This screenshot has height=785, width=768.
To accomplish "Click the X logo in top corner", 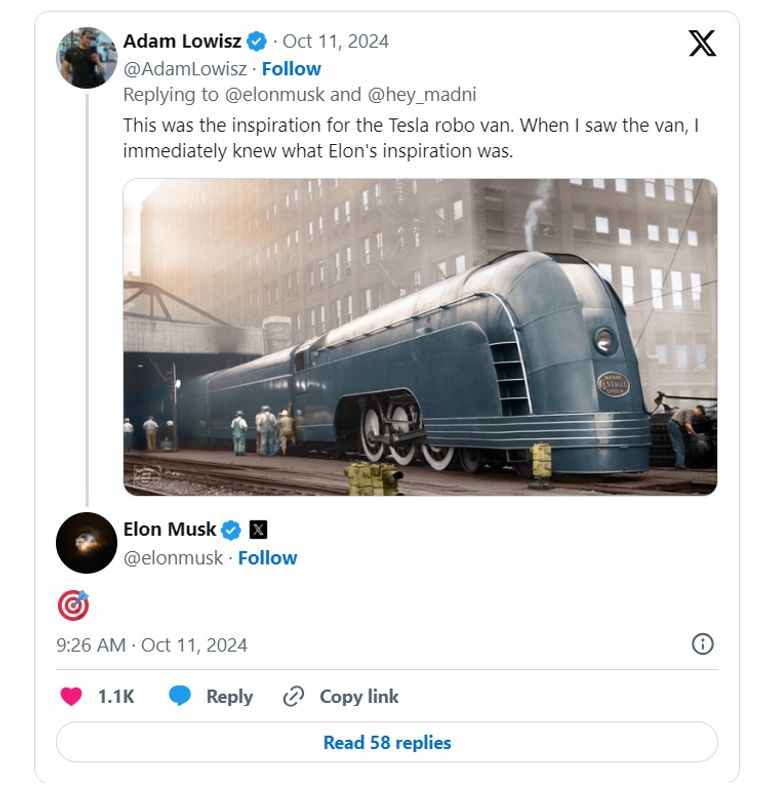I will pyautogui.click(x=702, y=44).
